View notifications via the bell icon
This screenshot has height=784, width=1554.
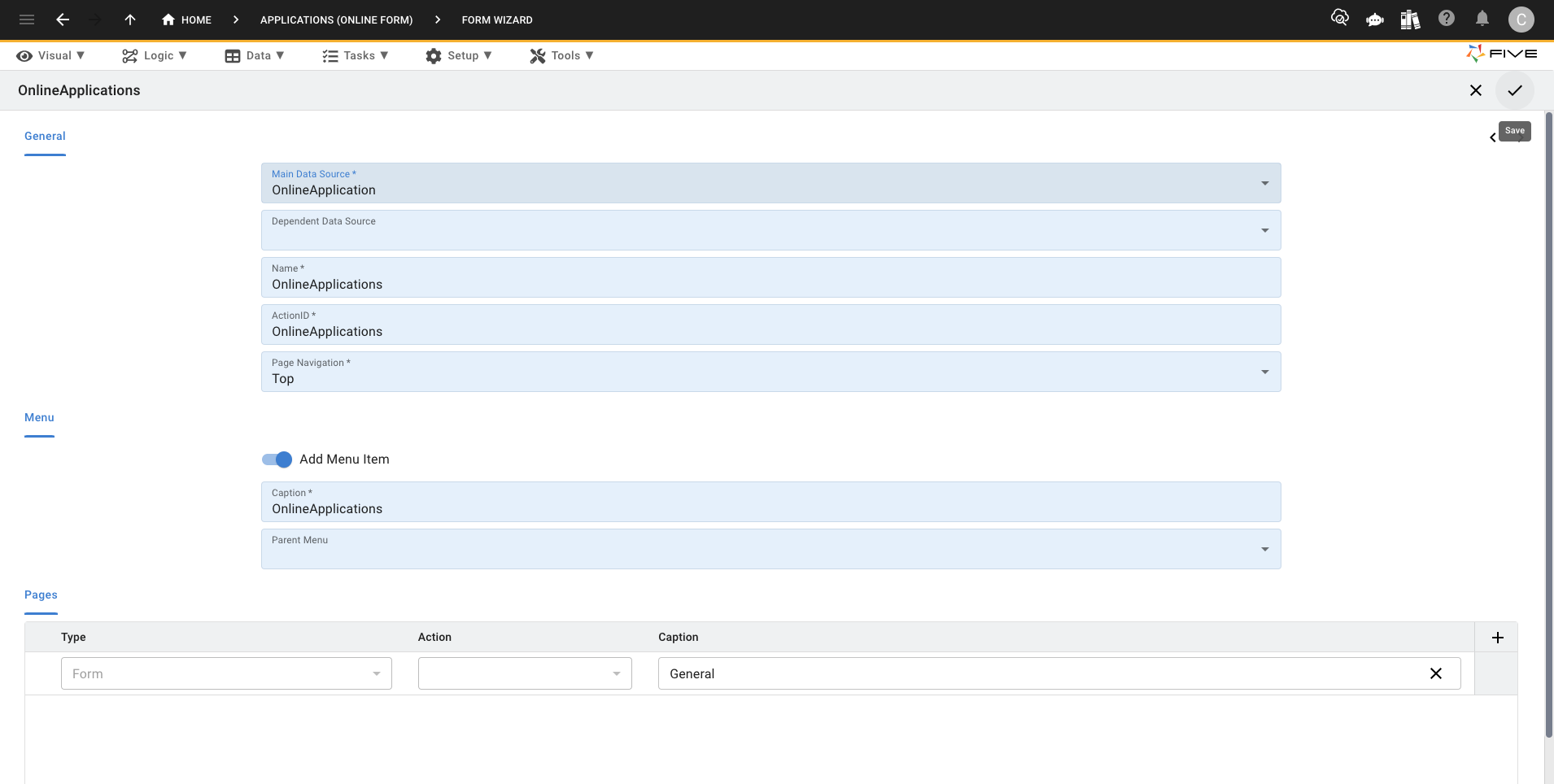coord(1482,18)
